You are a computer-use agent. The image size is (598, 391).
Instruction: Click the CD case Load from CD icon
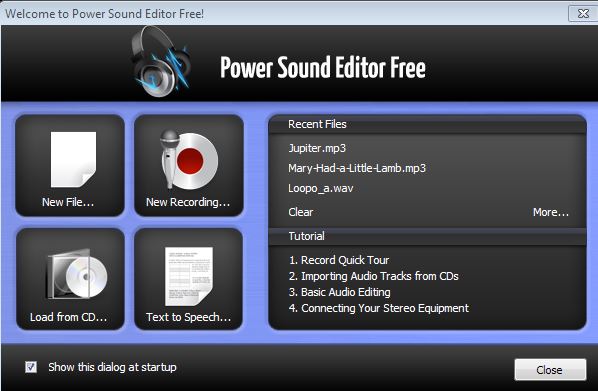coord(77,273)
